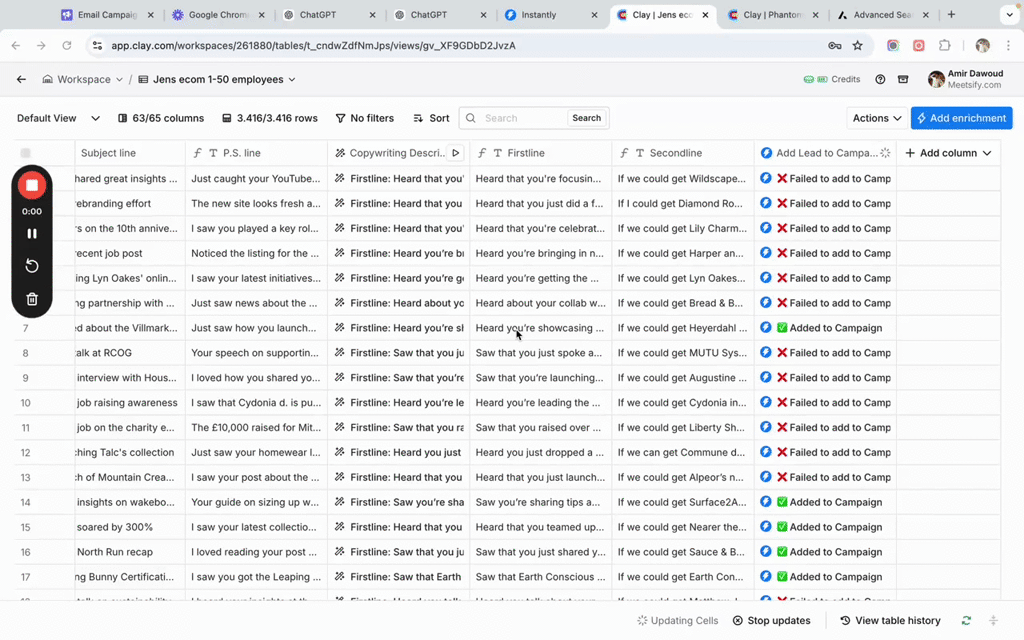Go back using the Clay back arrow

21,80
